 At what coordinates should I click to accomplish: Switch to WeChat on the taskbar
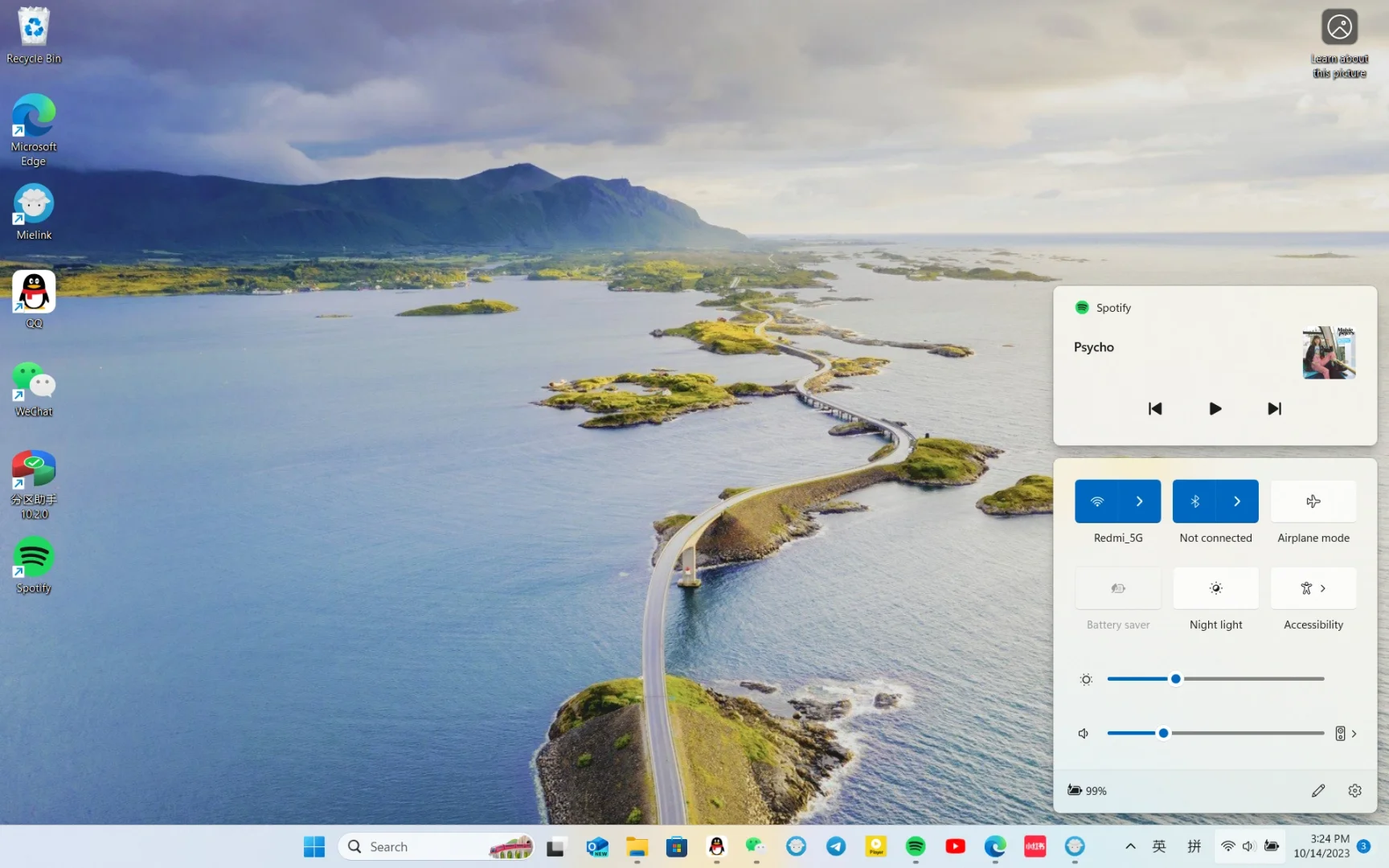756,846
